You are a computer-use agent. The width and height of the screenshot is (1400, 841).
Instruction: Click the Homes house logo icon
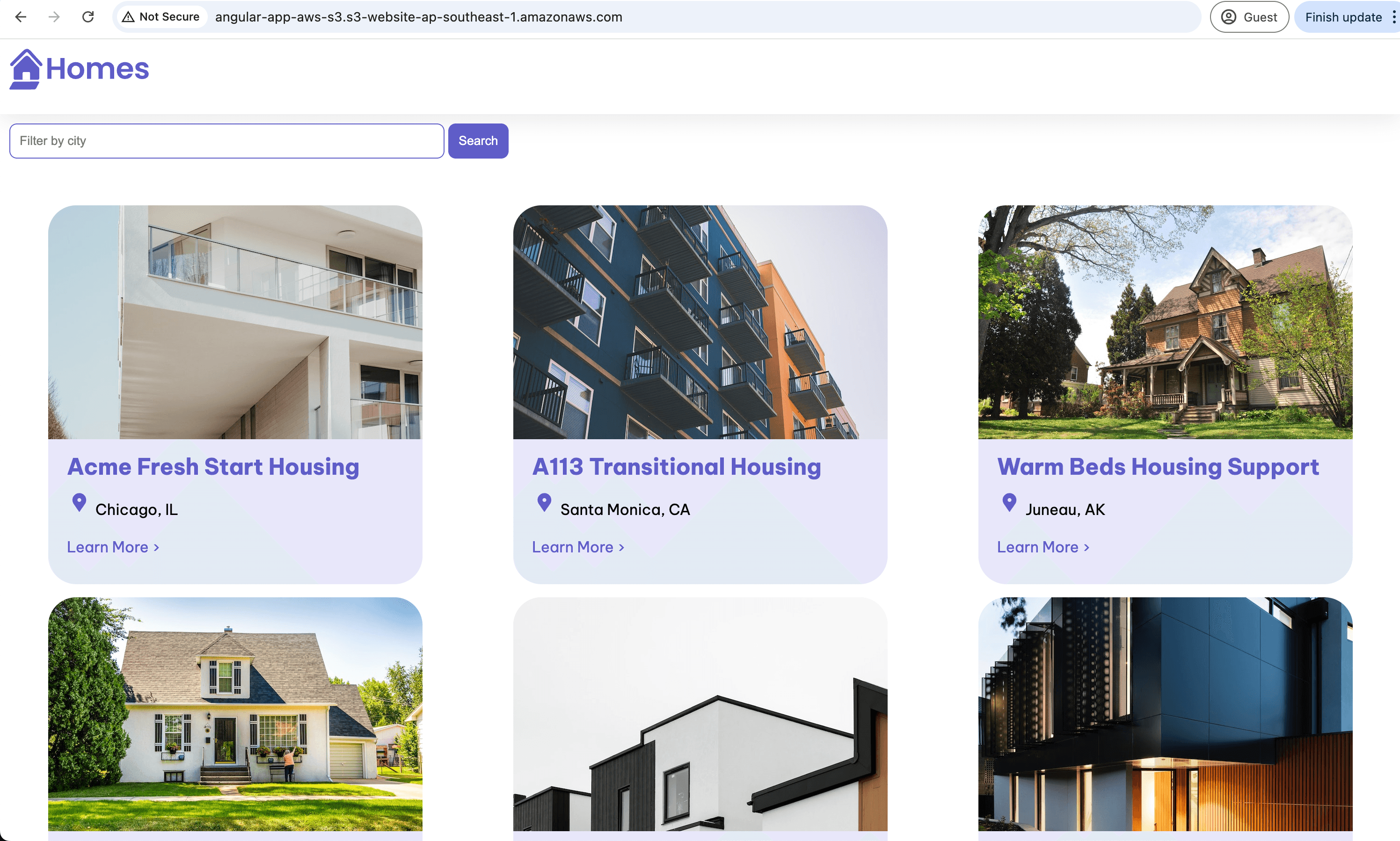26,69
